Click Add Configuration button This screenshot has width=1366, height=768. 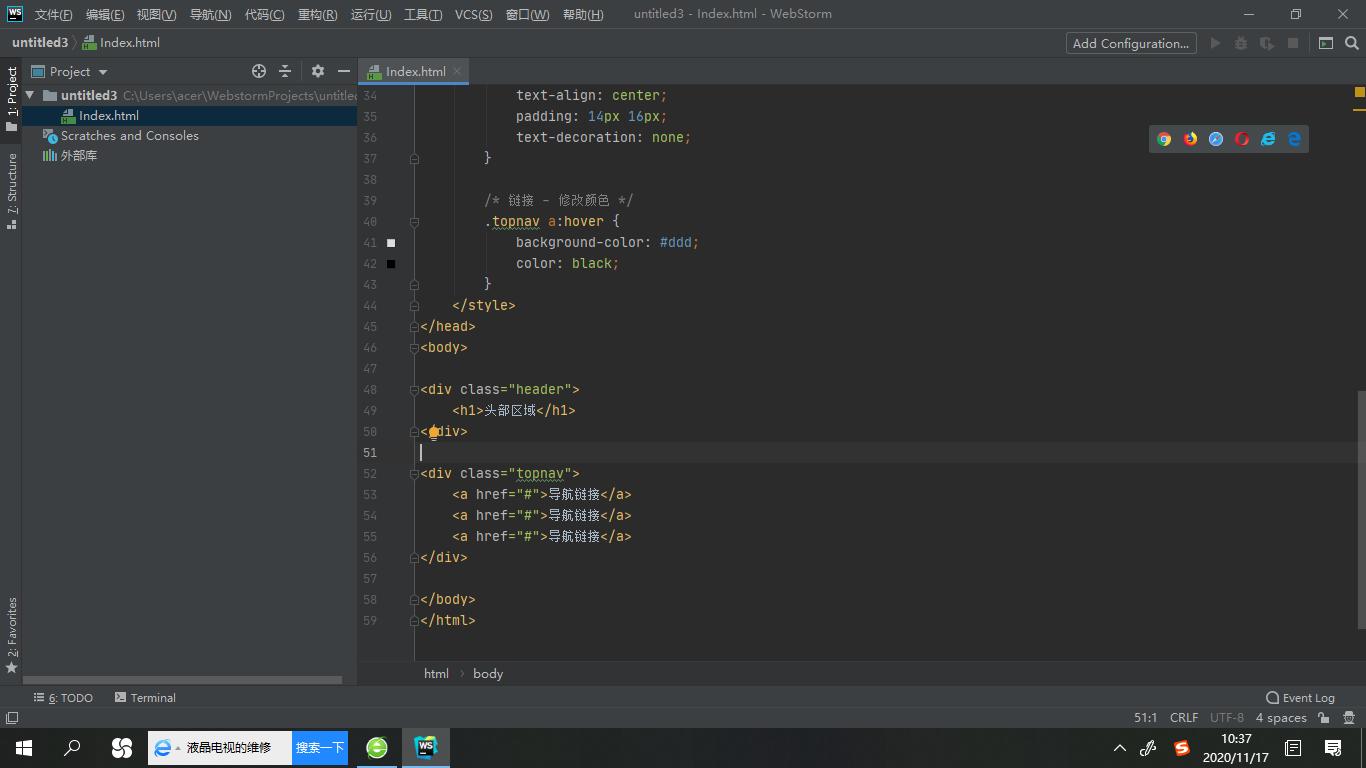tap(1130, 43)
